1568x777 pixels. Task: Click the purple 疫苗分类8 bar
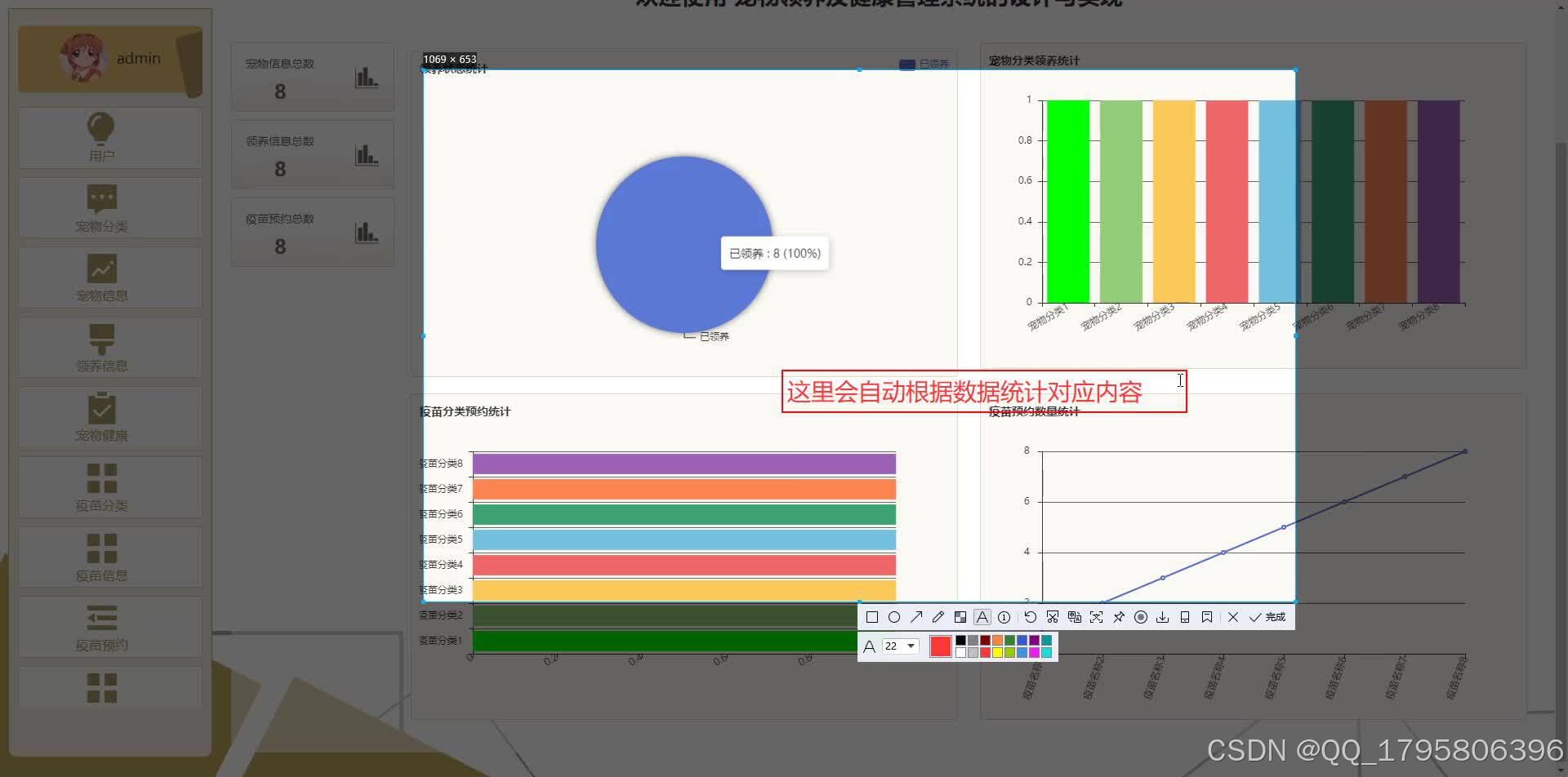click(x=684, y=464)
